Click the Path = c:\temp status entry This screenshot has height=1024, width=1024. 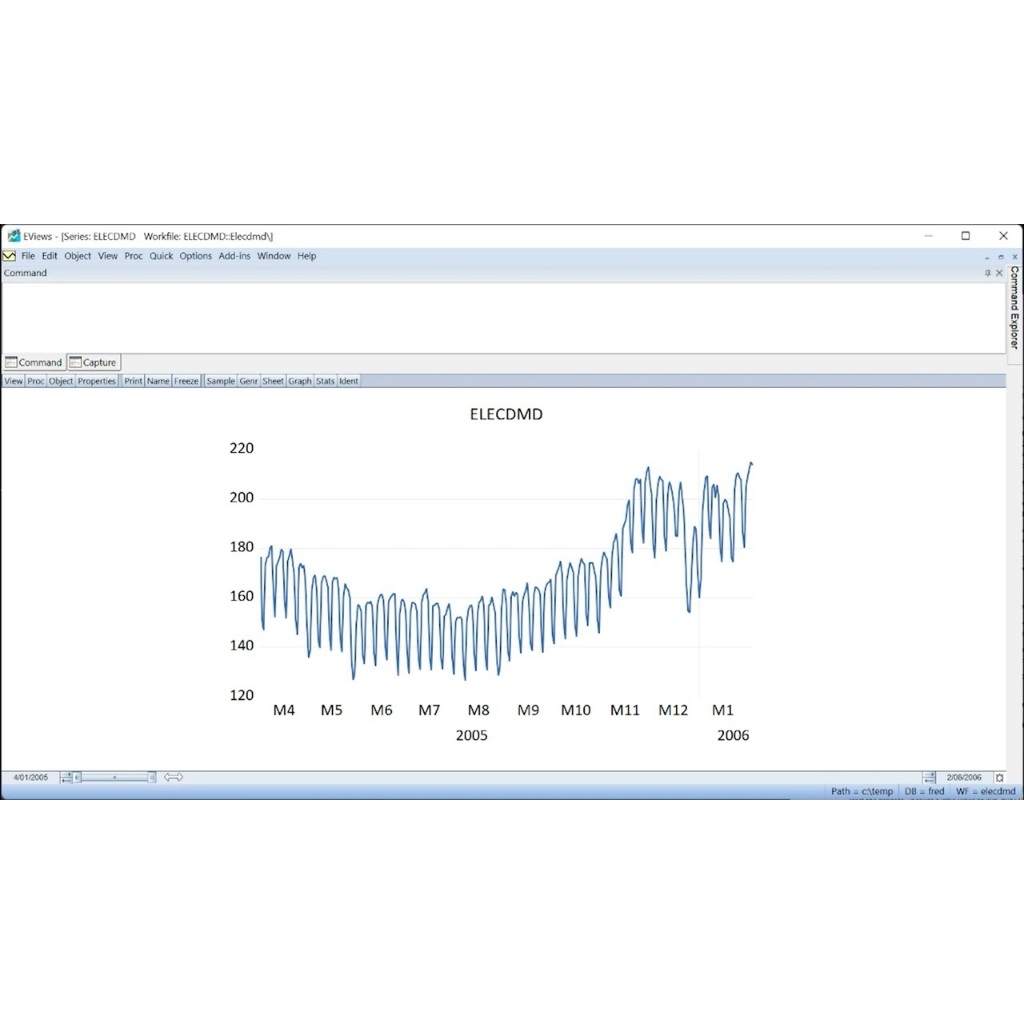coord(861,792)
